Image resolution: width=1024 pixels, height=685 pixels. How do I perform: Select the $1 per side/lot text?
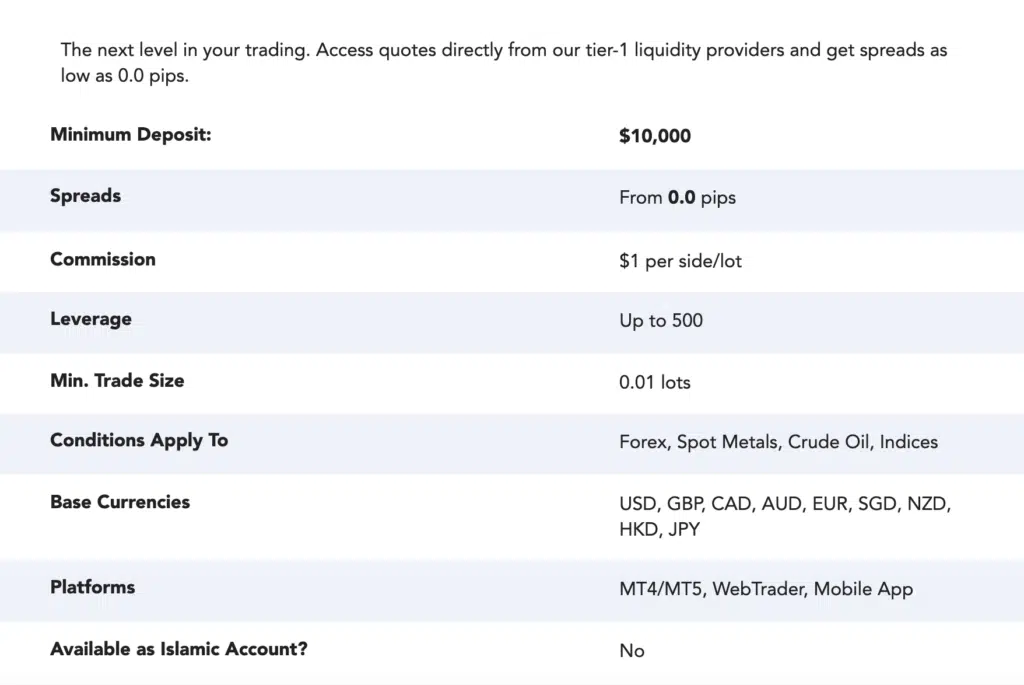680,261
